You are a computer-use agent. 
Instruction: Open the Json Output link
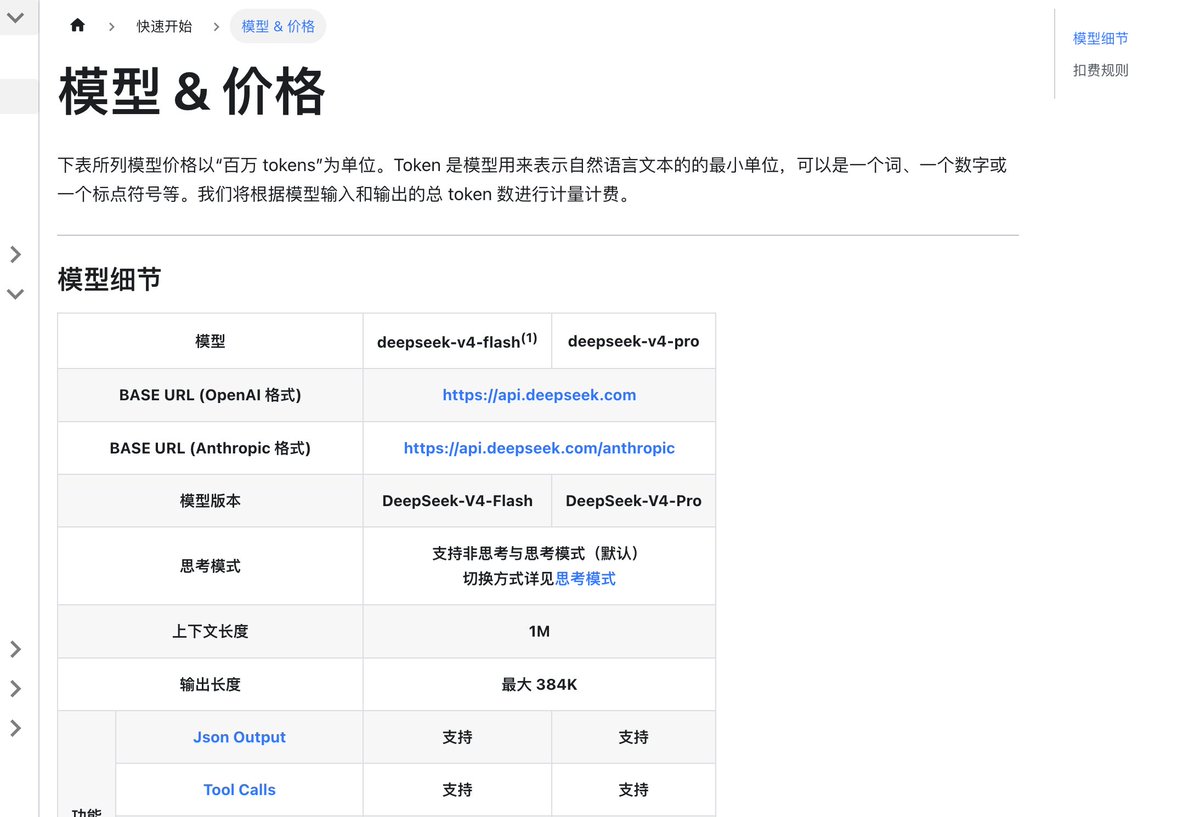pos(239,737)
